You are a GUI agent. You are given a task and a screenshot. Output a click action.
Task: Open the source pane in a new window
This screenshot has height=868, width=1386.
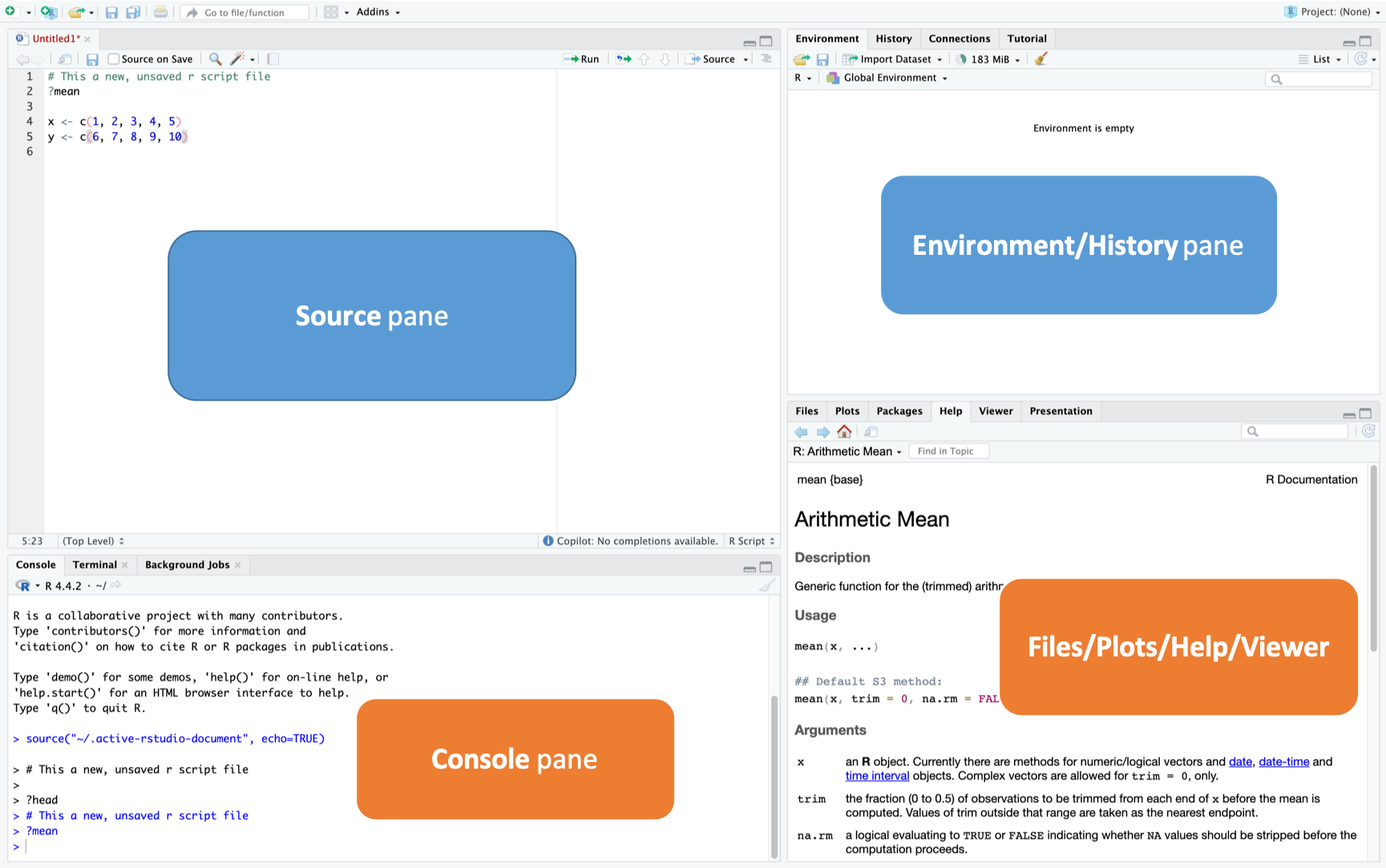tap(64, 59)
